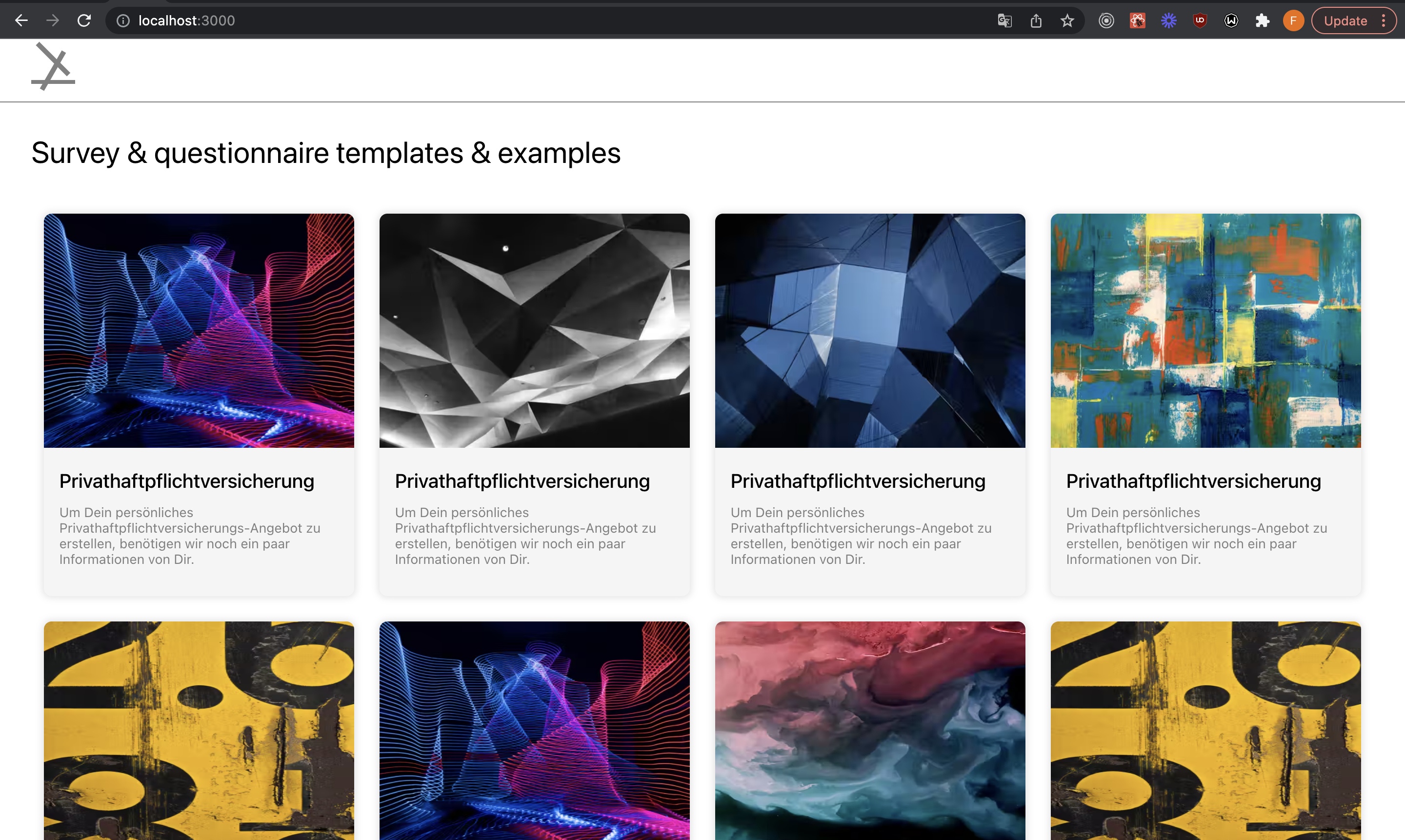Screen dimensions: 1405x840
Task: Open the black-and-white geometric polygon image card
Action: point(534,331)
